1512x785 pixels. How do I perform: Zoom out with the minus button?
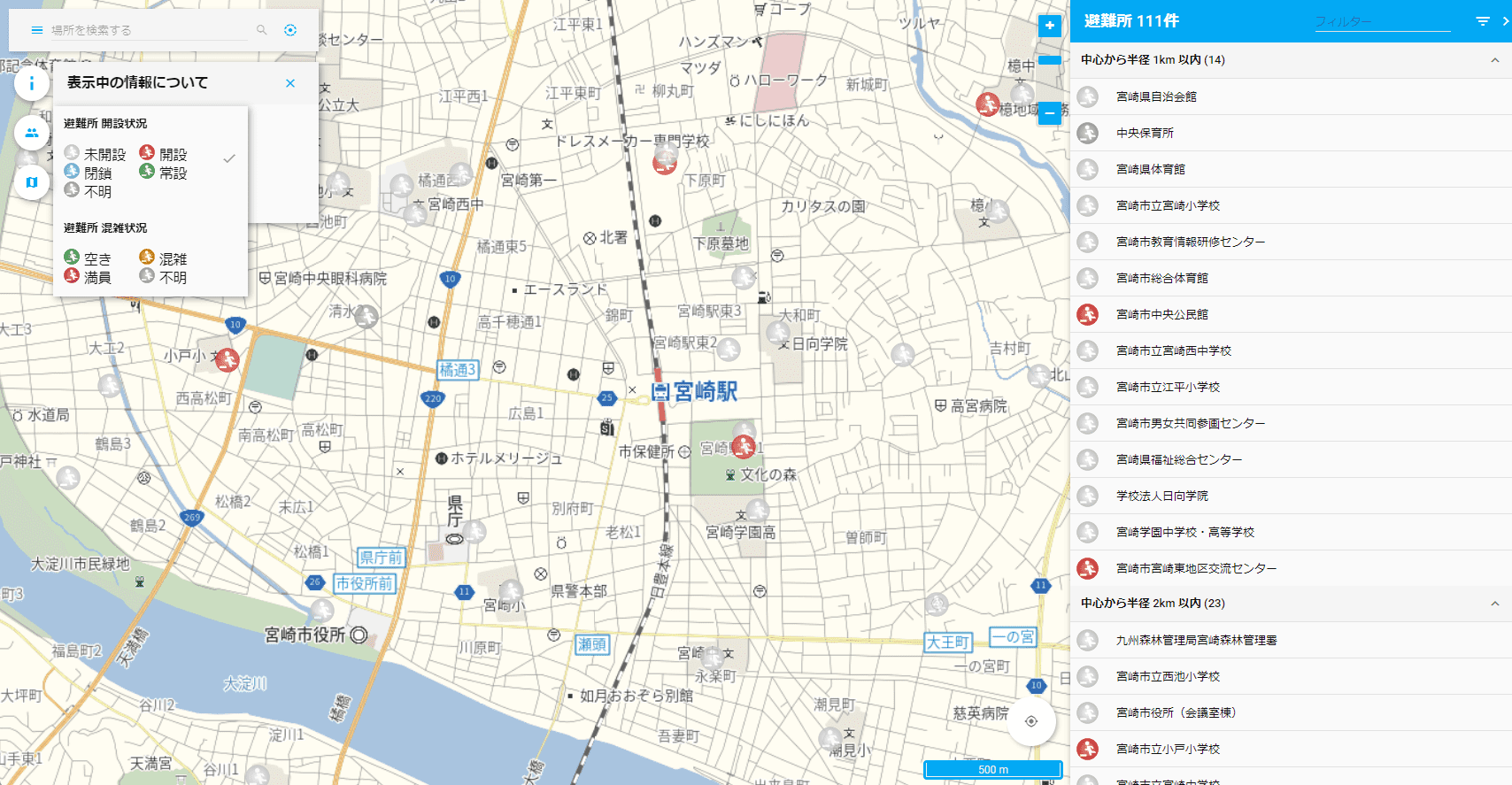click(x=1050, y=113)
